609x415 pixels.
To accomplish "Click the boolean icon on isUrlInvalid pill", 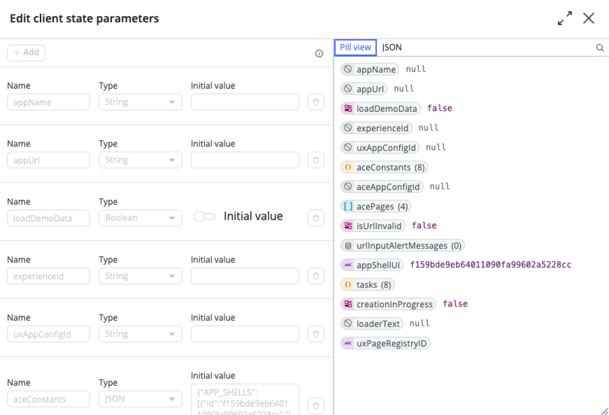I will (x=348, y=226).
